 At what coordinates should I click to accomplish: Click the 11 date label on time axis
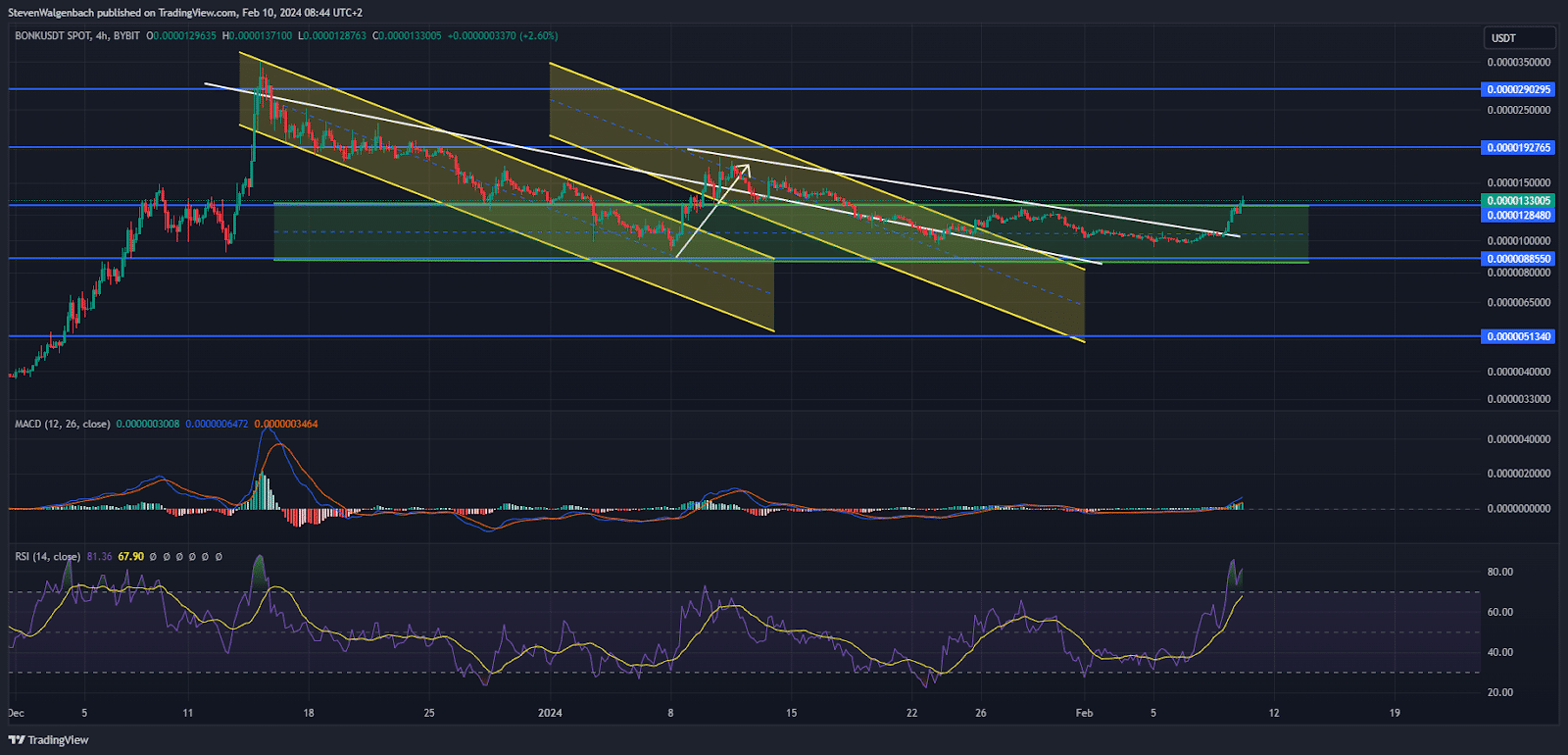188,713
